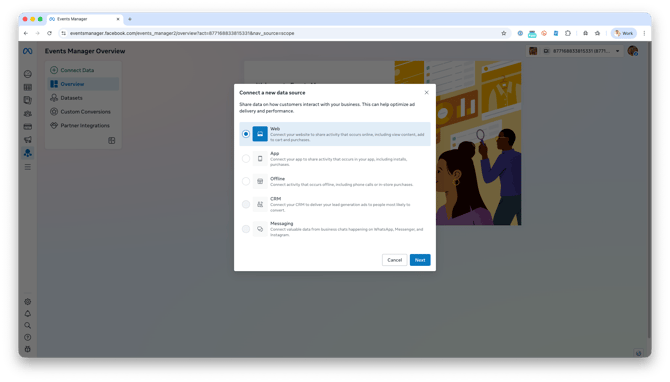
Task: Open the gauge dashboard icon in the left rail
Action: click(x=28, y=74)
